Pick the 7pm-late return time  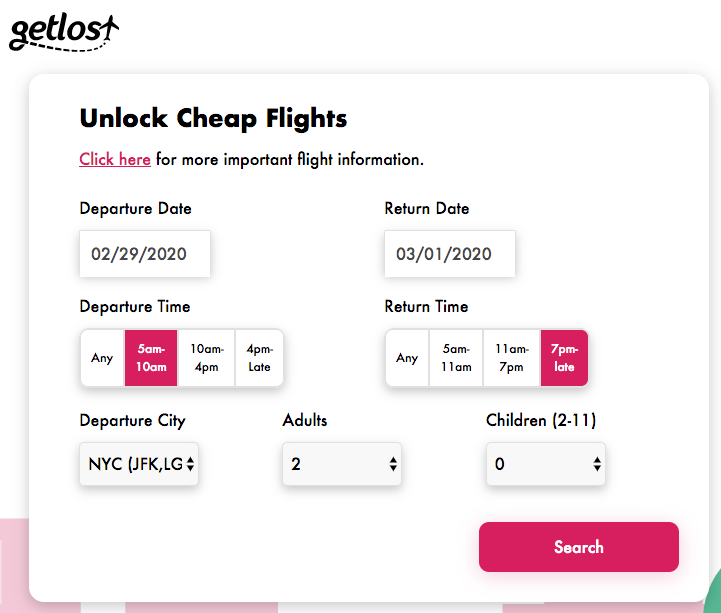(564, 358)
